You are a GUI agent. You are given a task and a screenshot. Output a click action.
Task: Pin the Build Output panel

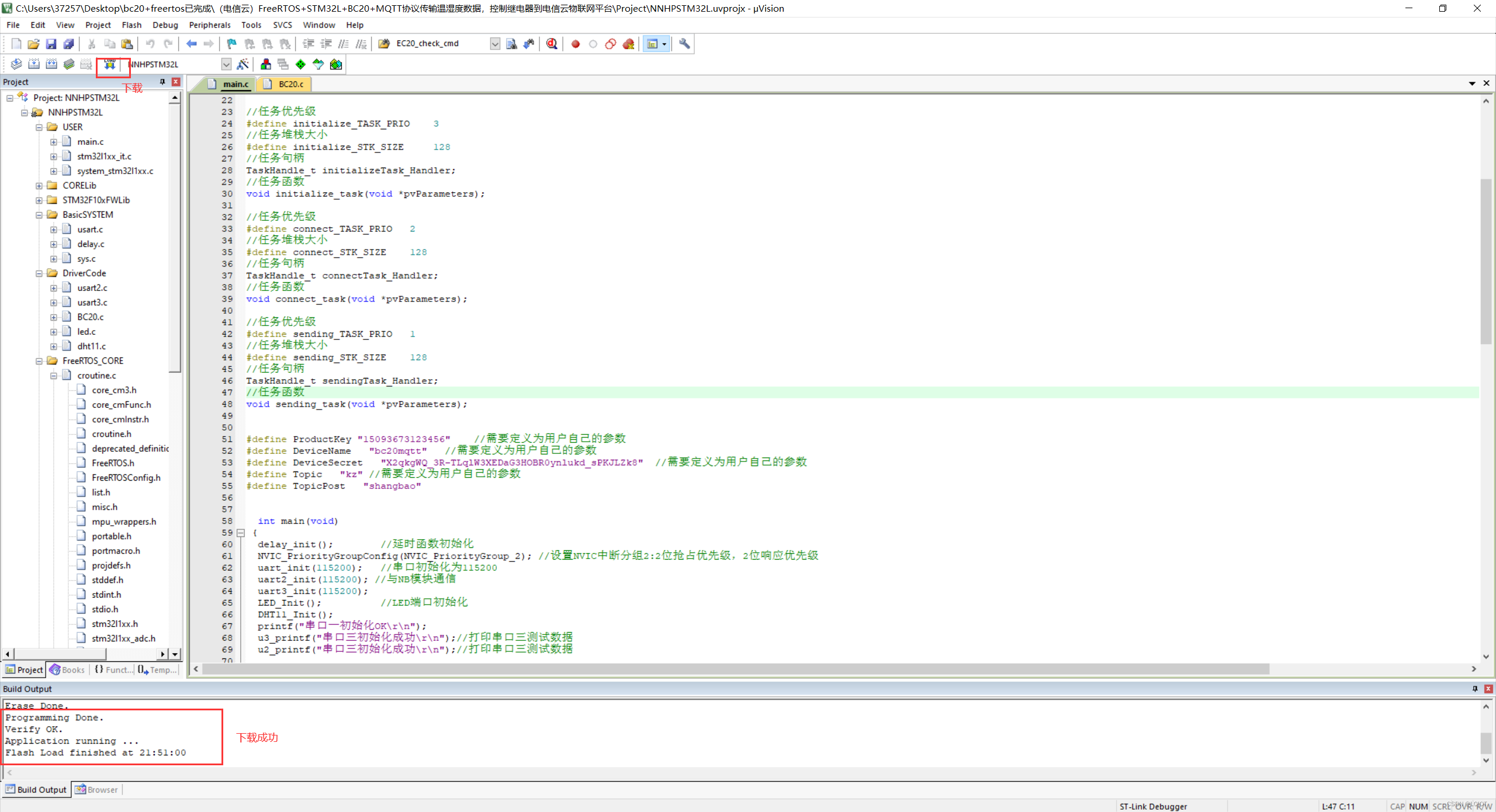pyautogui.click(x=1475, y=689)
